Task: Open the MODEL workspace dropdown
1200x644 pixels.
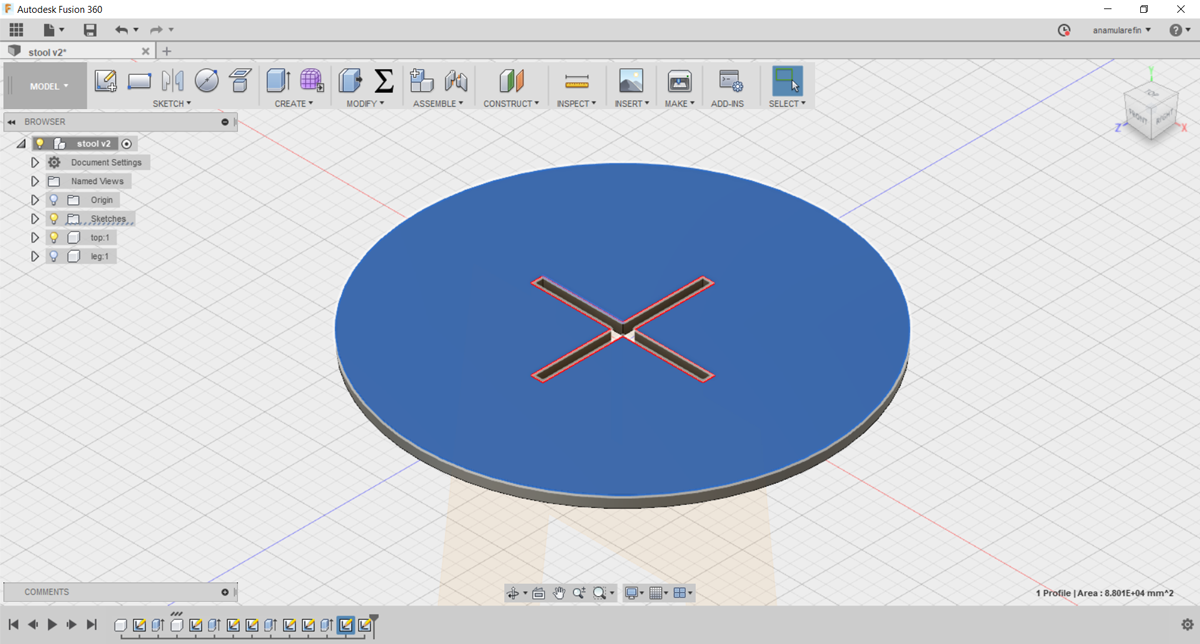Action: (x=47, y=87)
